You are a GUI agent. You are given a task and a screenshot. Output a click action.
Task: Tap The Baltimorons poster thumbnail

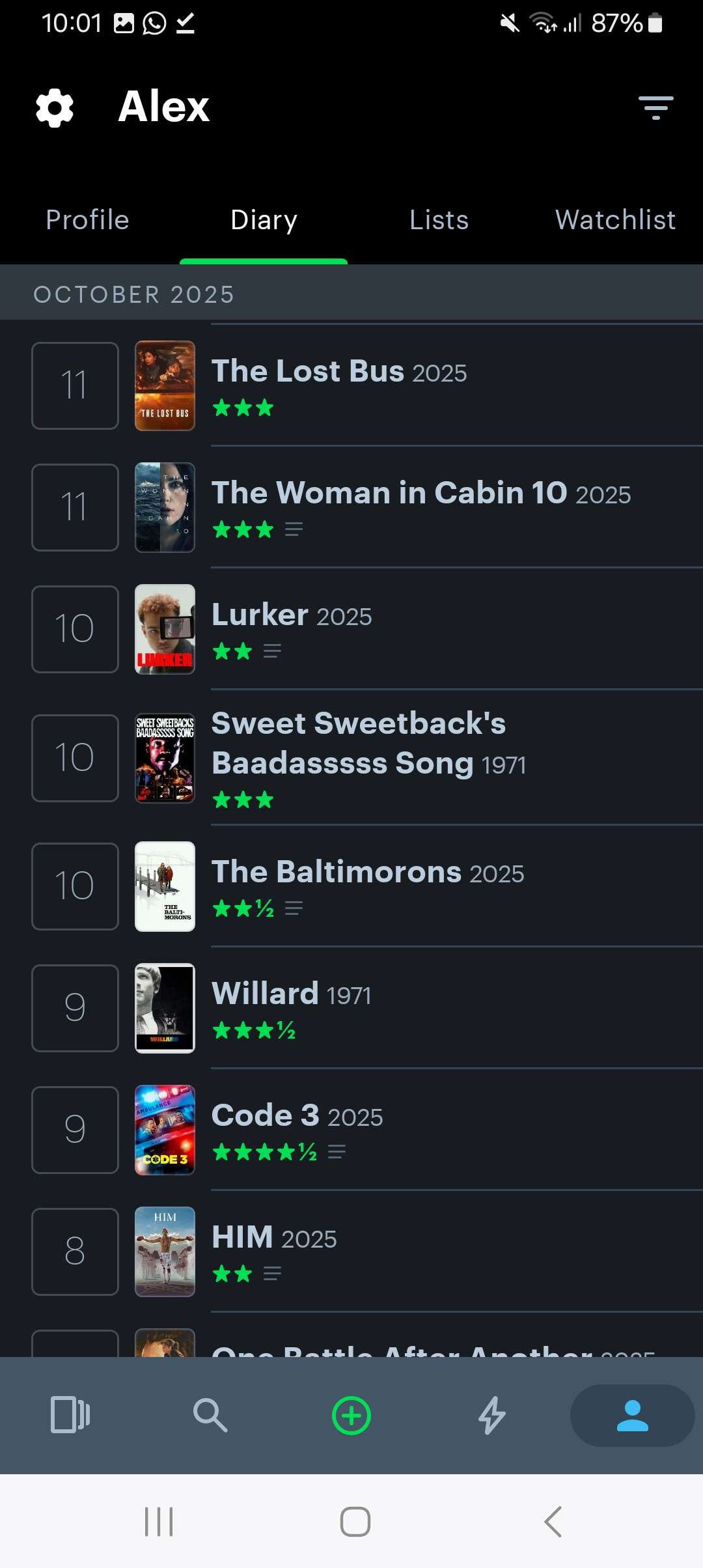coord(165,886)
